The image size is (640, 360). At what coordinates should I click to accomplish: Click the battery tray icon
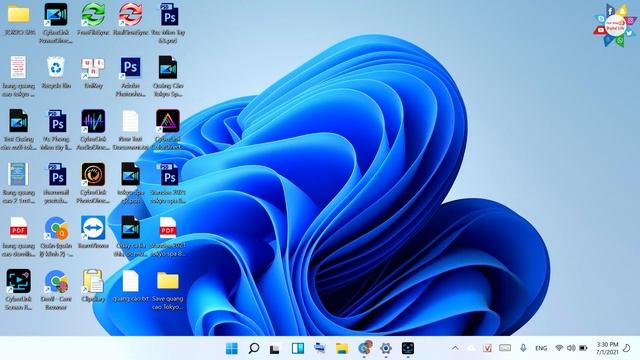[x=583, y=348]
